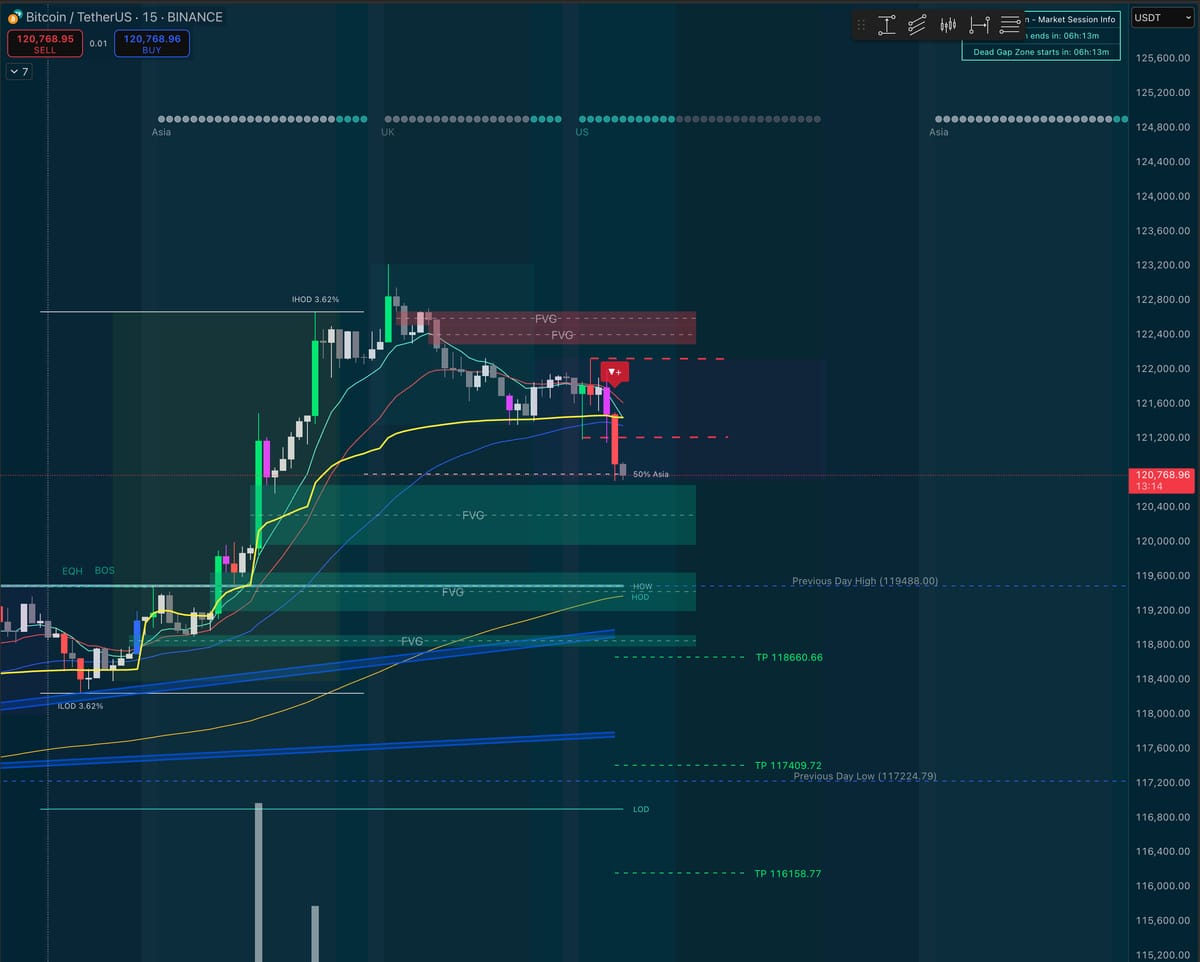Click the upper red FVG zone label

(546, 318)
